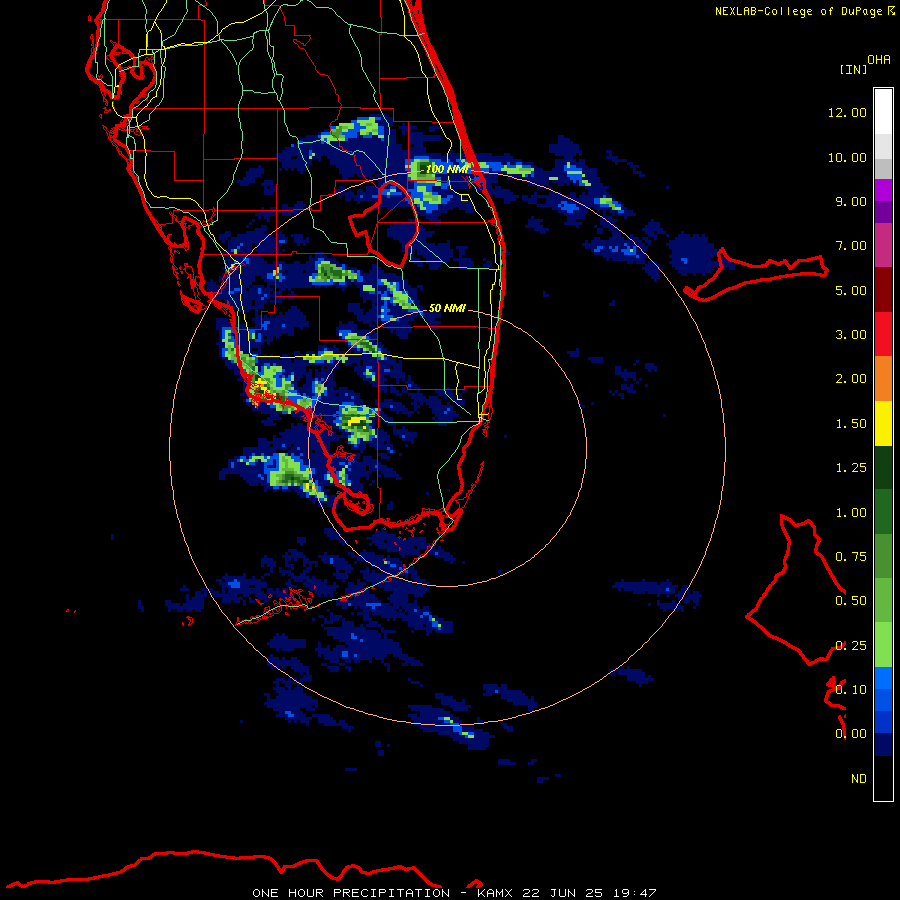
Task: Pick the navy swatch just above ND
Action: [883, 744]
